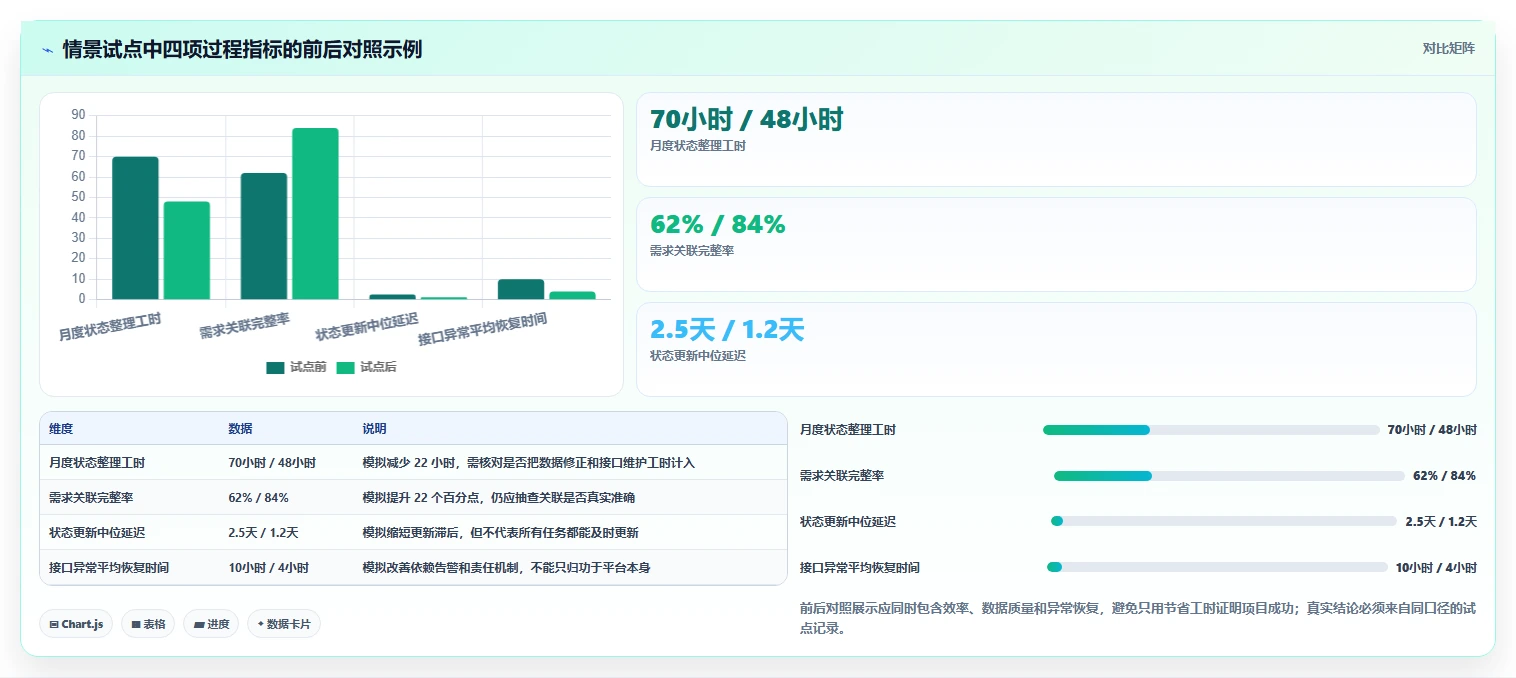Screen dimensions: 1516x678
Task: Select the 试点前 bar for 需求关联完整率
Action: [264, 236]
